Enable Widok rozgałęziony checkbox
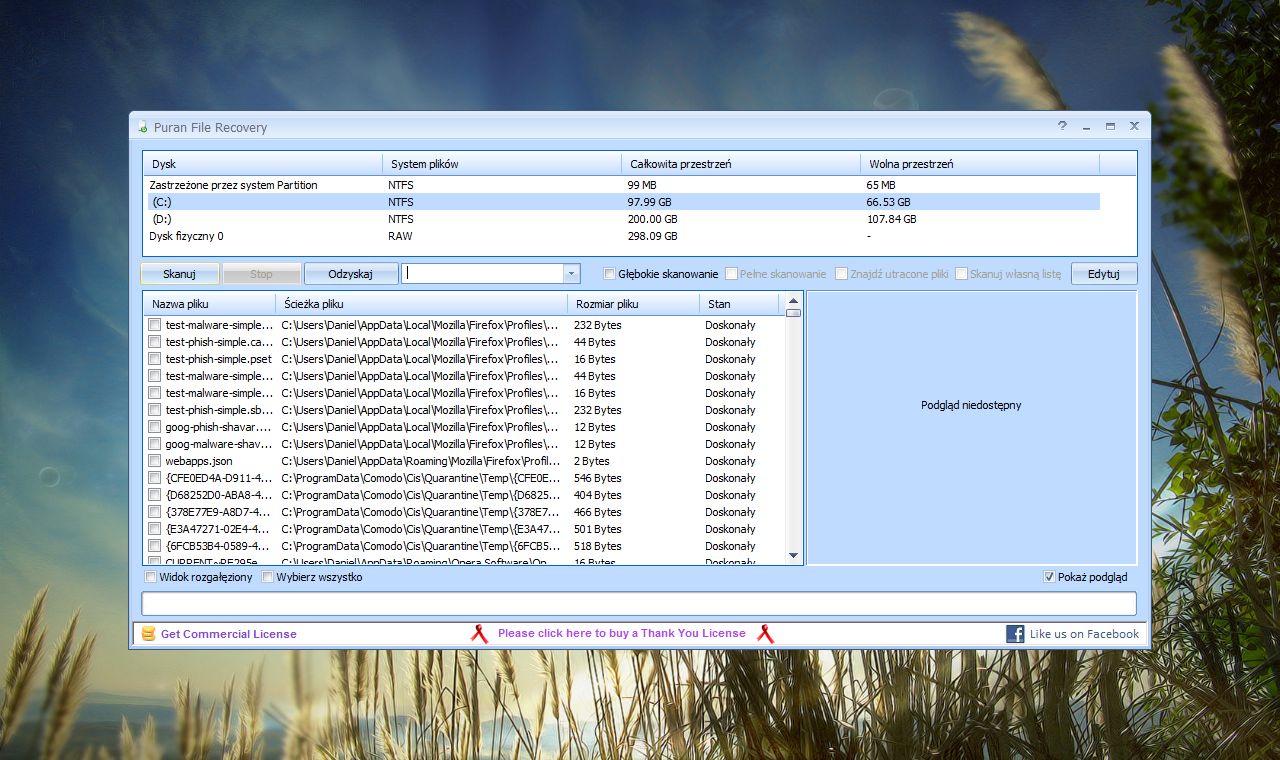The height and width of the screenshot is (760, 1280). click(x=151, y=577)
